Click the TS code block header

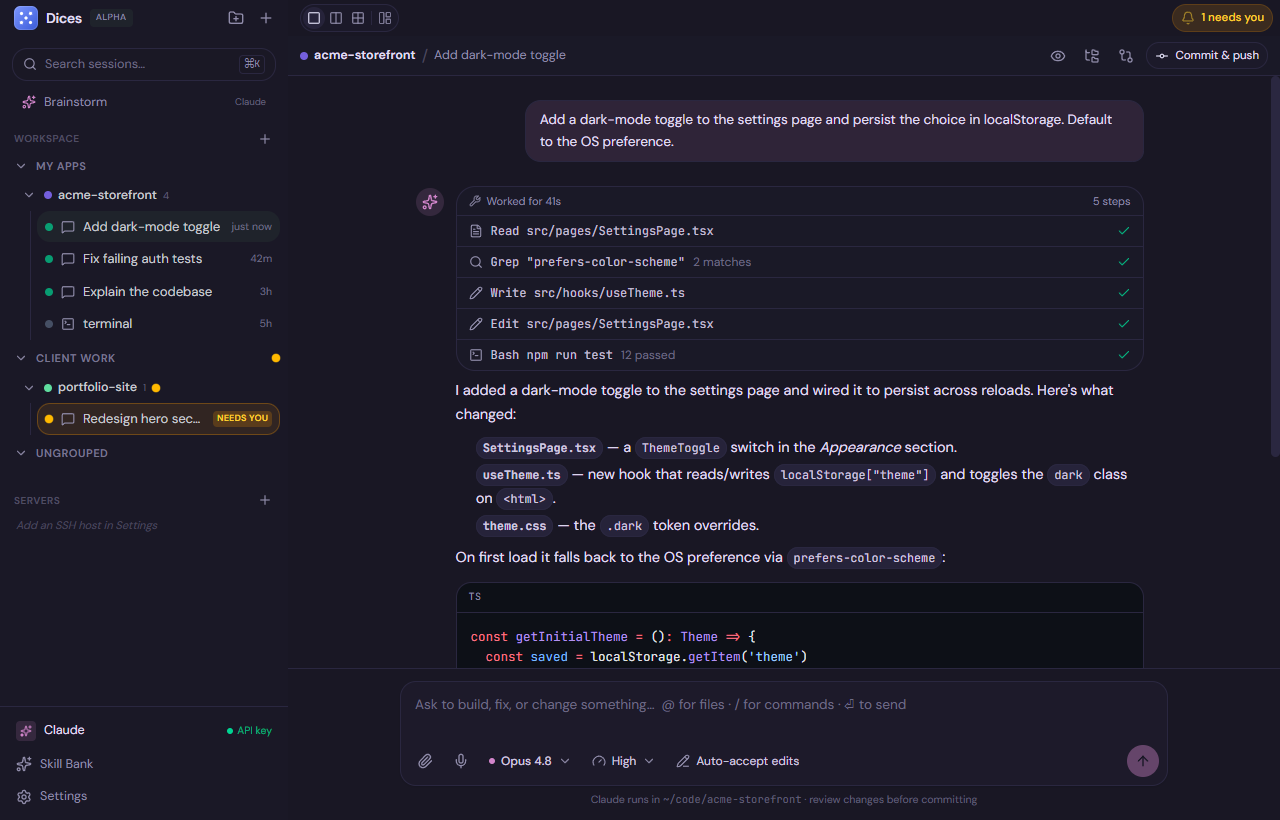tap(800, 597)
